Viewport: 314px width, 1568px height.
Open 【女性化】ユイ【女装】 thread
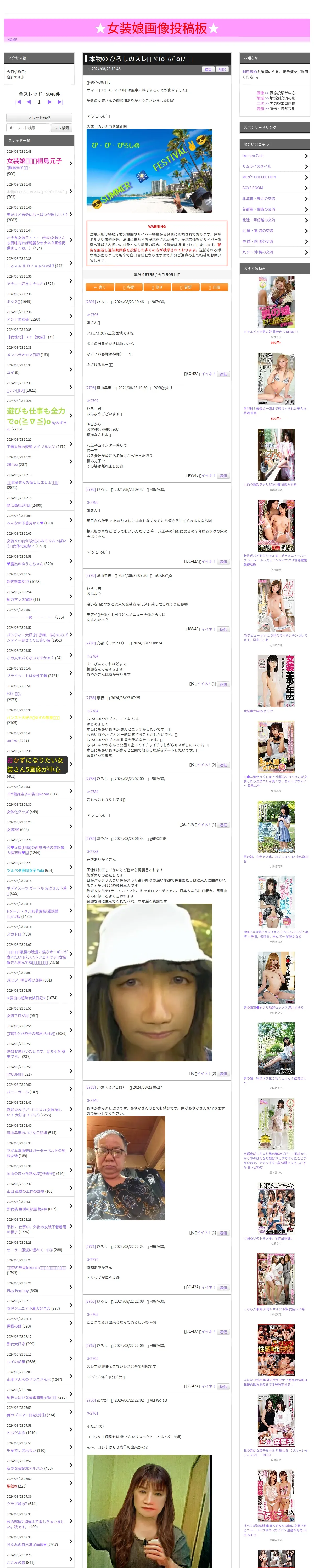[26, 337]
